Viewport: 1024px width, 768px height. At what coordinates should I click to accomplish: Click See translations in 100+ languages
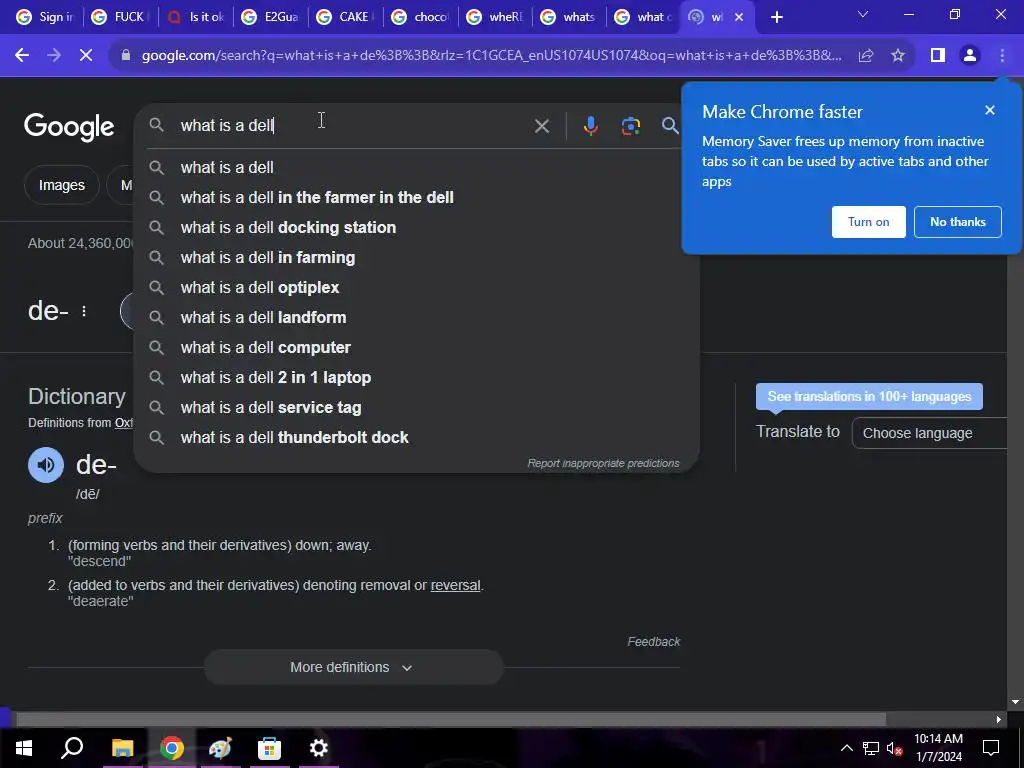coord(869,396)
